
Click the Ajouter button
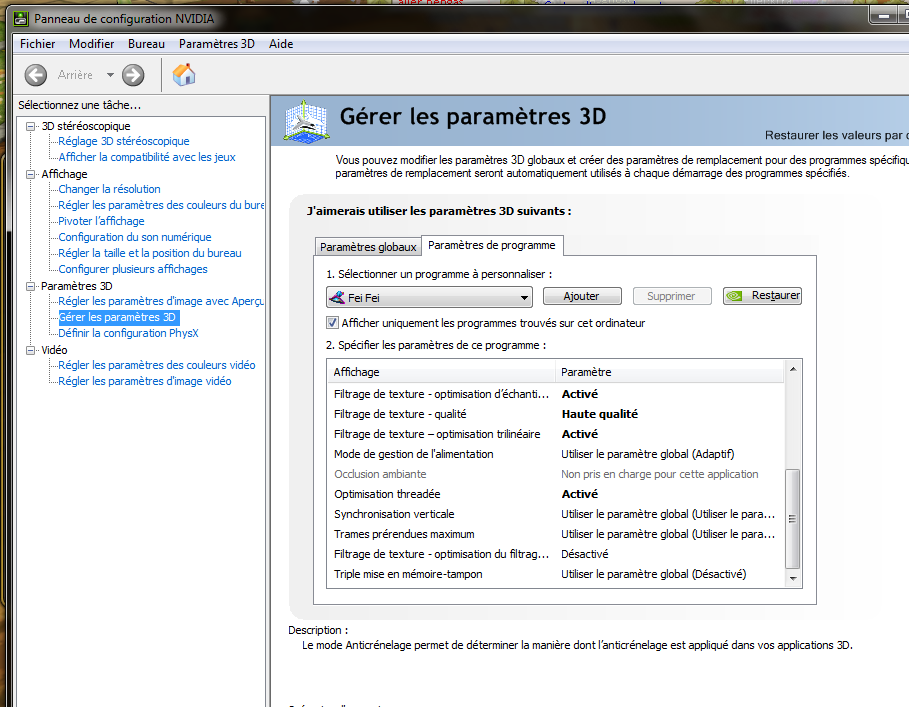(581, 296)
